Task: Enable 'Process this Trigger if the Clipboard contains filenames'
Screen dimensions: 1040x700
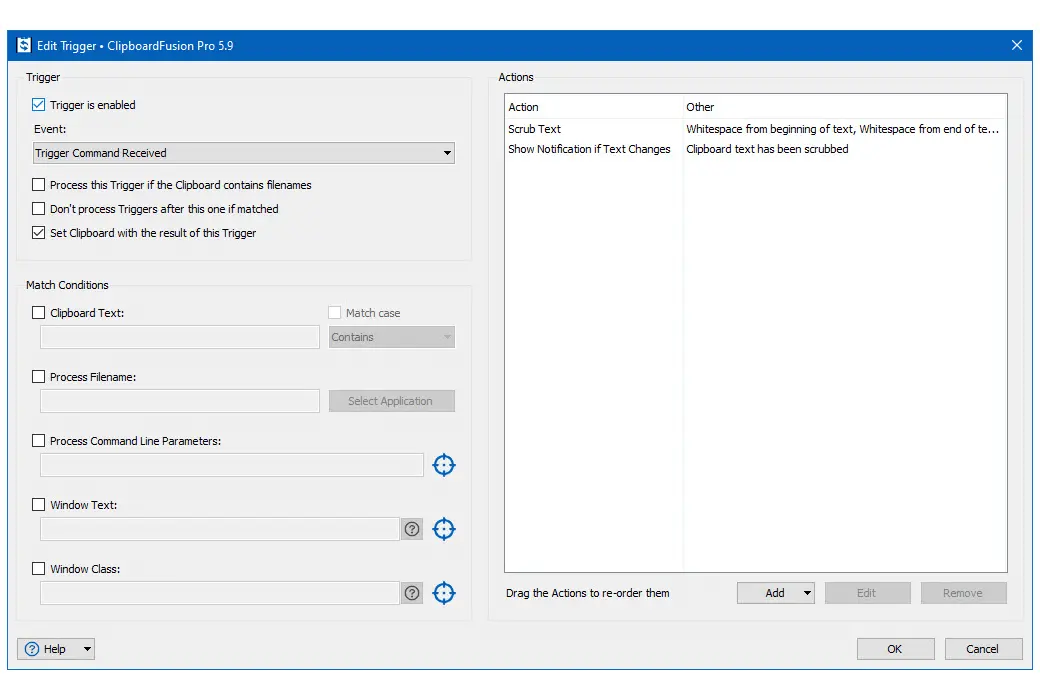Action: tap(38, 184)
